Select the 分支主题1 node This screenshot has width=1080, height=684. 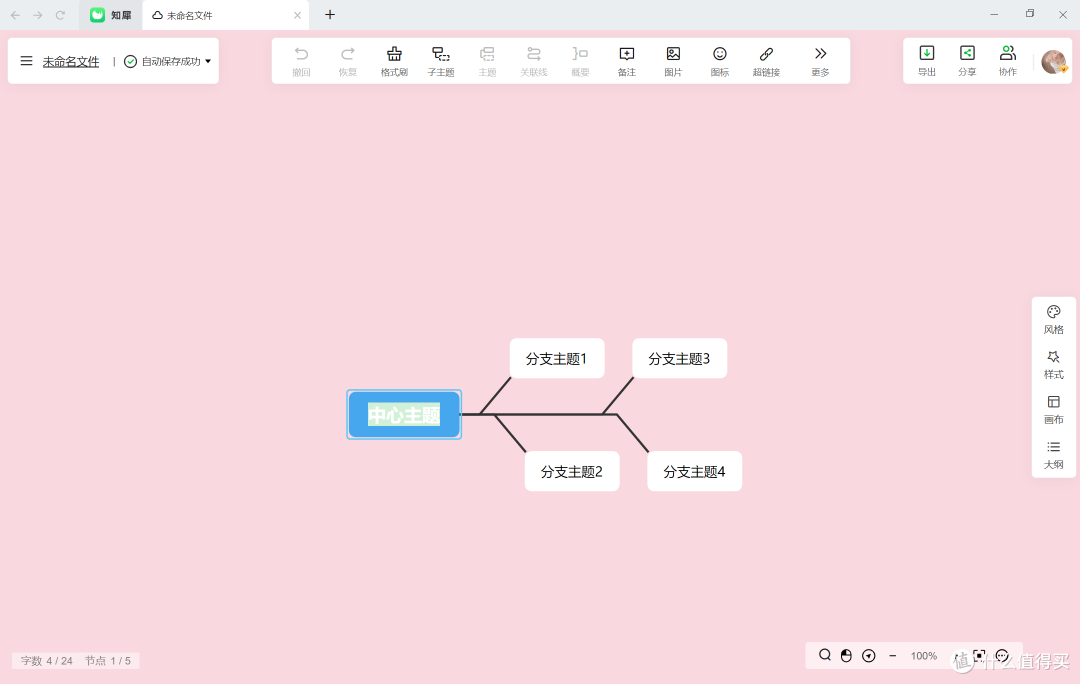point(557,358)
